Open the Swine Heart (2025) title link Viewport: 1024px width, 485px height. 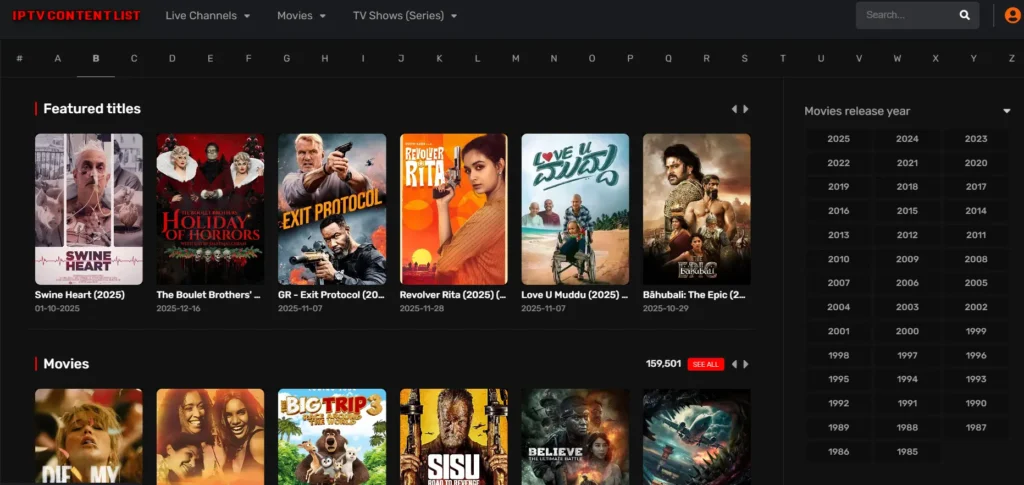[80, 295]
